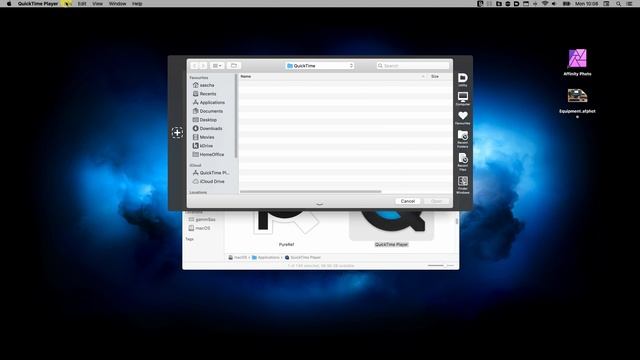This screenshot has width=640, height=360.
Task: Click the Wi-Fi status icon
Action: click(x=545, y=4)
